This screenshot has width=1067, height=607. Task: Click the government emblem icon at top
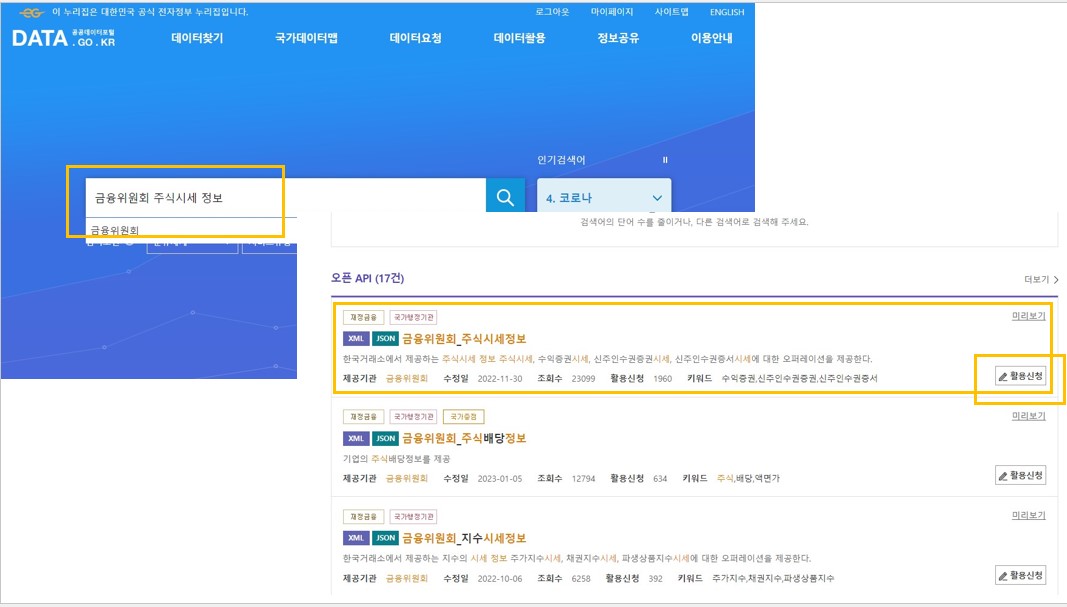click(x=32, y=12)
